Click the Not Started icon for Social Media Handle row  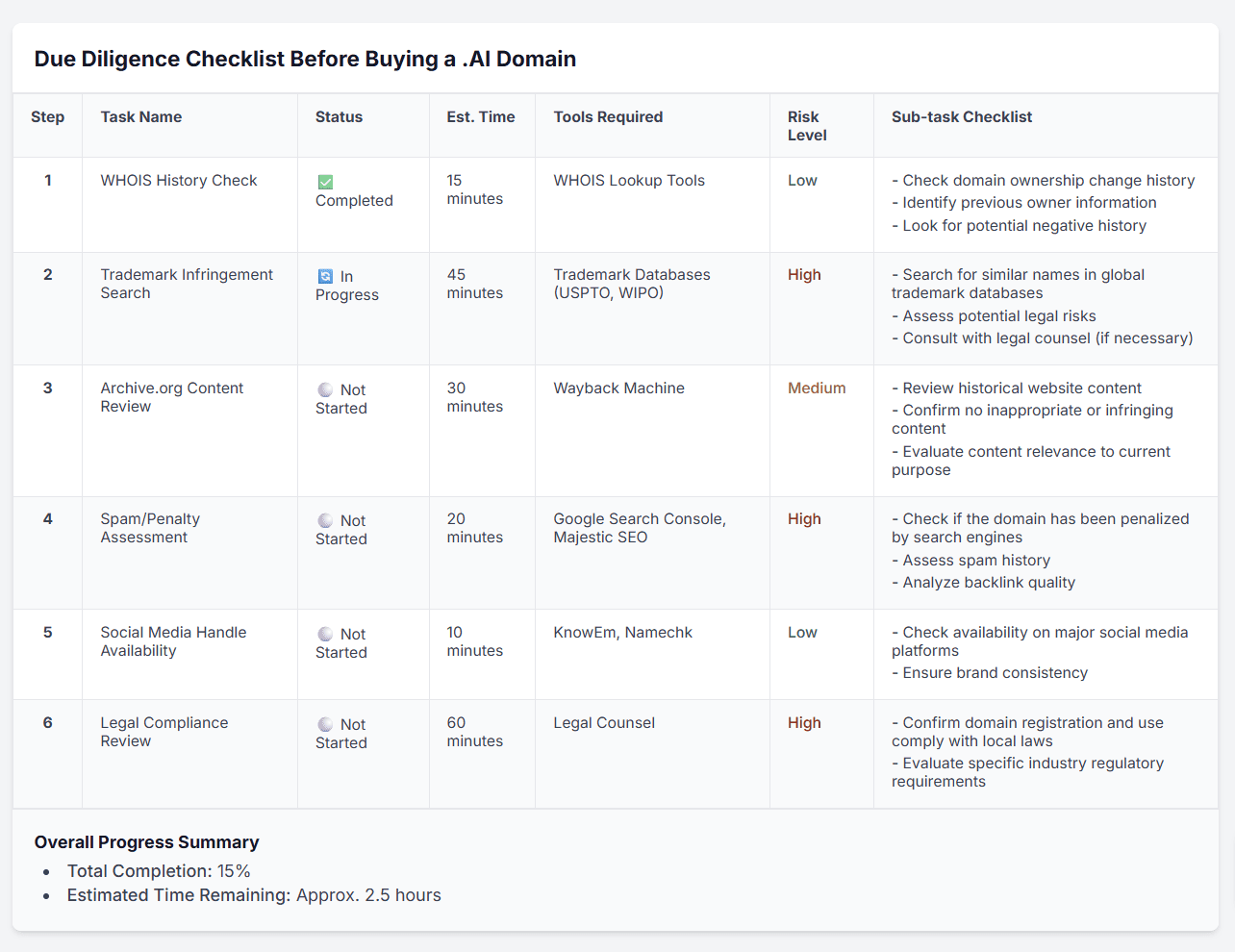click(x=325, y=634)
